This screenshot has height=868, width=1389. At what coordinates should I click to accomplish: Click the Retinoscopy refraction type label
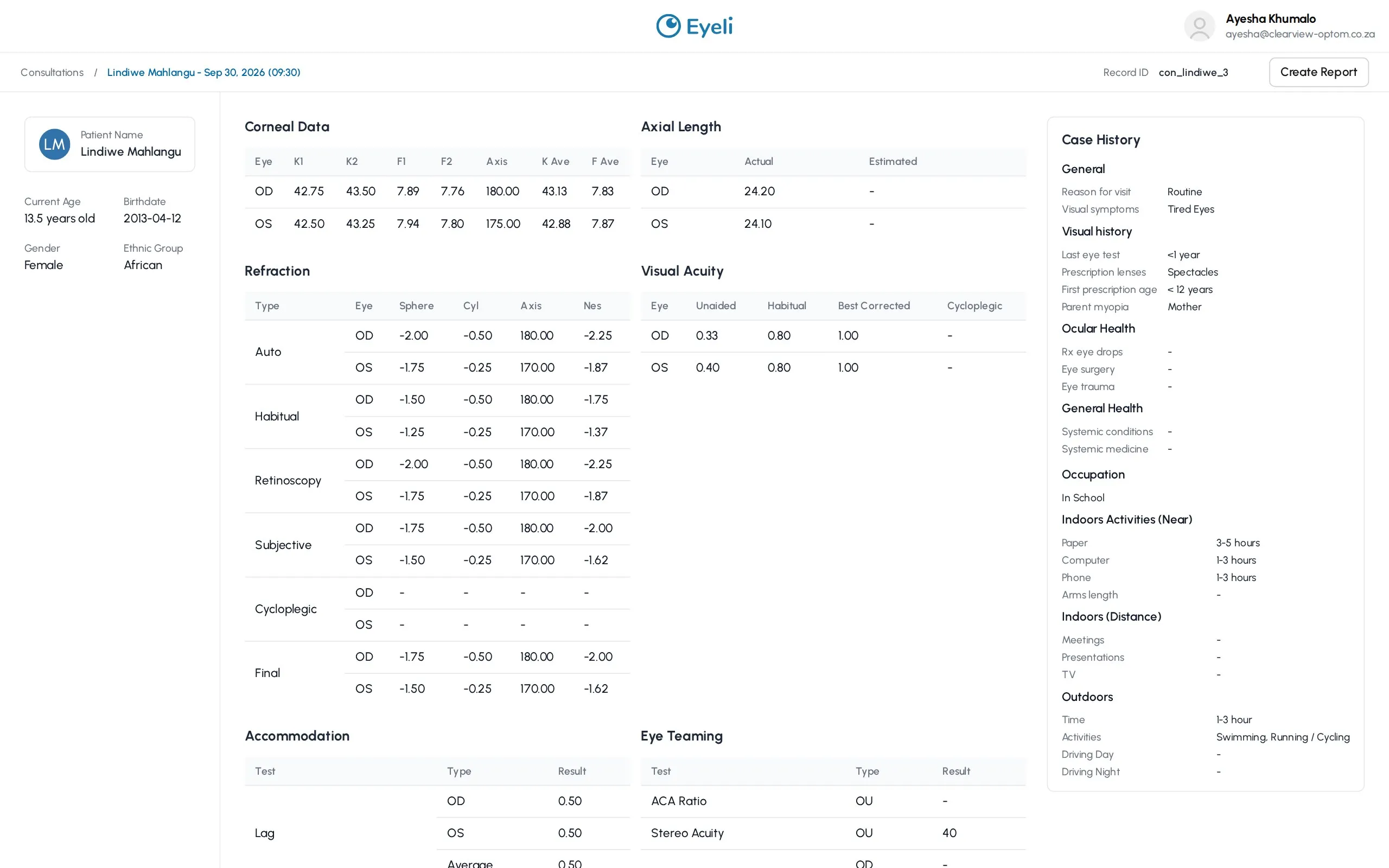(288, 481)
